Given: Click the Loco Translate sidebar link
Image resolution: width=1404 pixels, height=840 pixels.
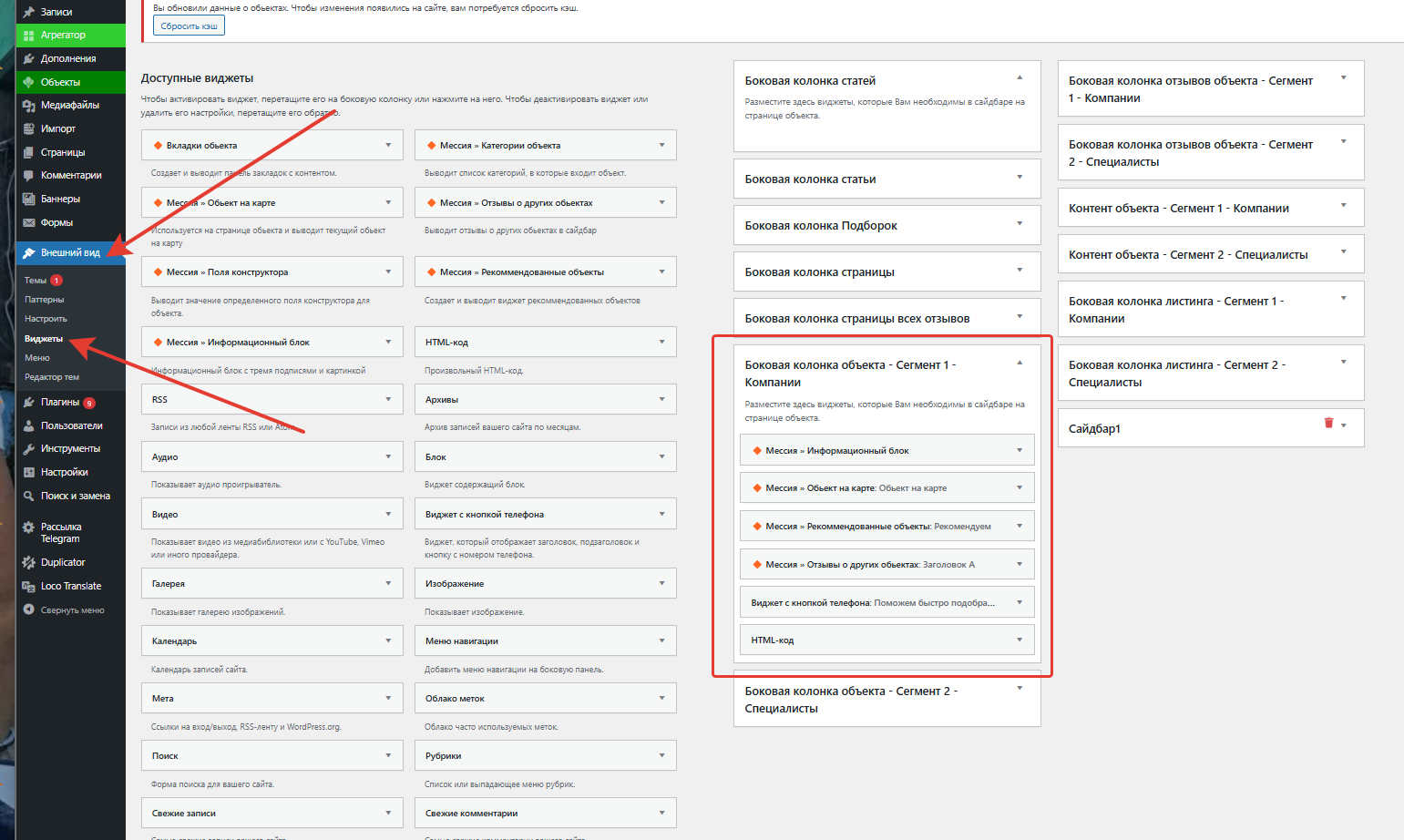Looking at the screenshot, I should click(x=70, y=586).
